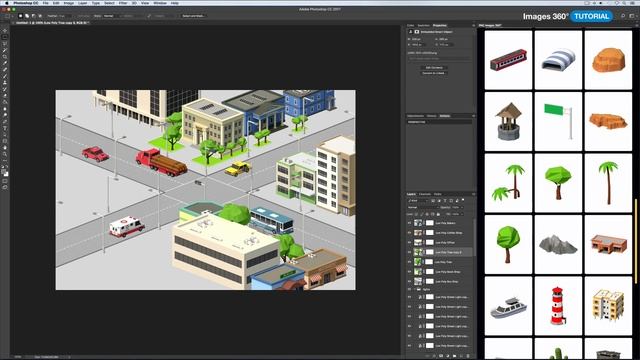Image resolution: width=640 pixels, height=360 pixels.
Task: Click Add to Selection mode icon
Action: point(27,16)
